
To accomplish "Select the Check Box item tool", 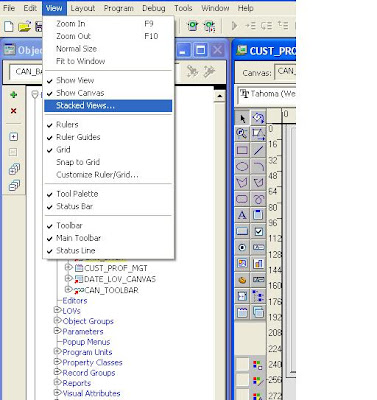I will (258, 231).
